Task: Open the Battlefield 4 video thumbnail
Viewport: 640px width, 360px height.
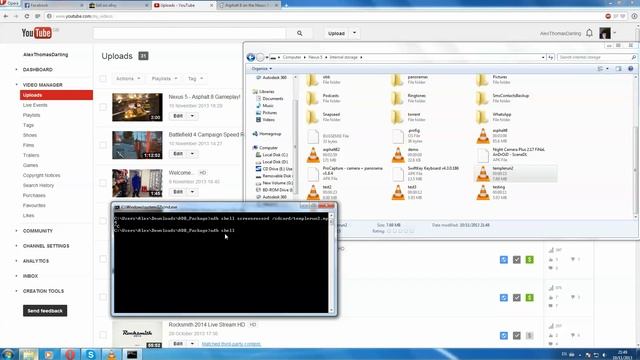Action: 137,145
